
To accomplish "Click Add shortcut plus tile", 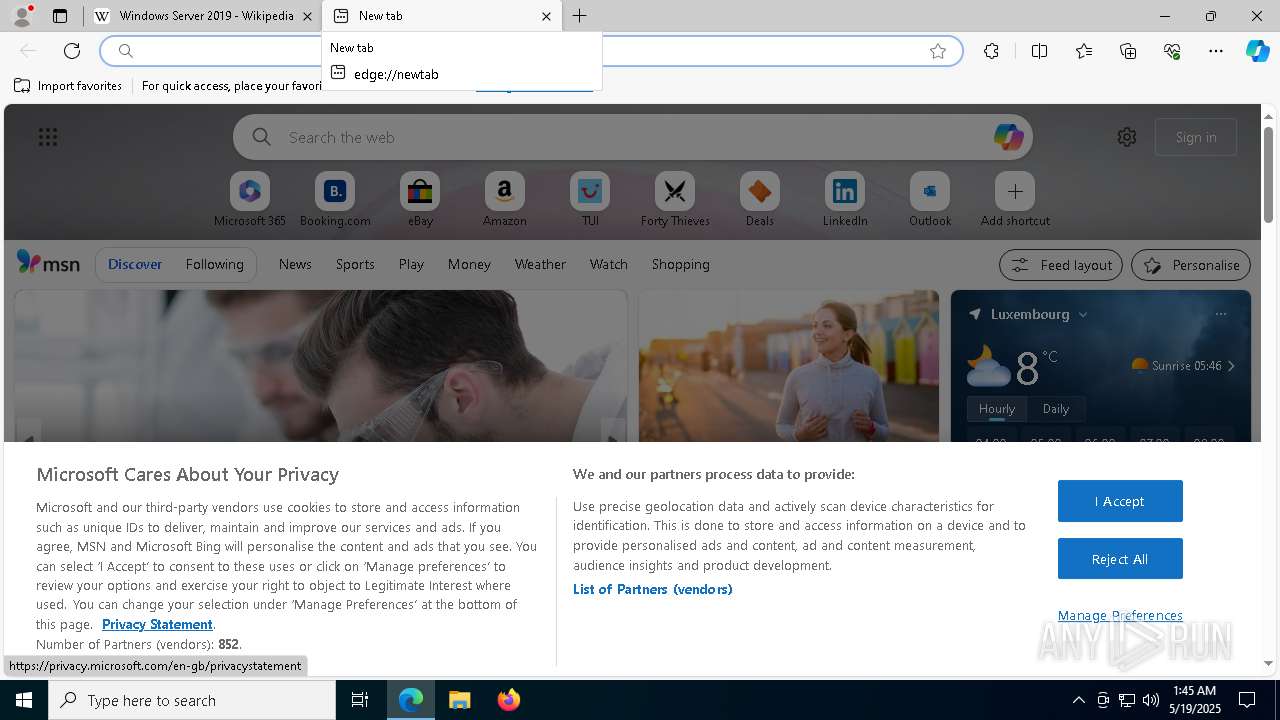I will click(1015, 200).
